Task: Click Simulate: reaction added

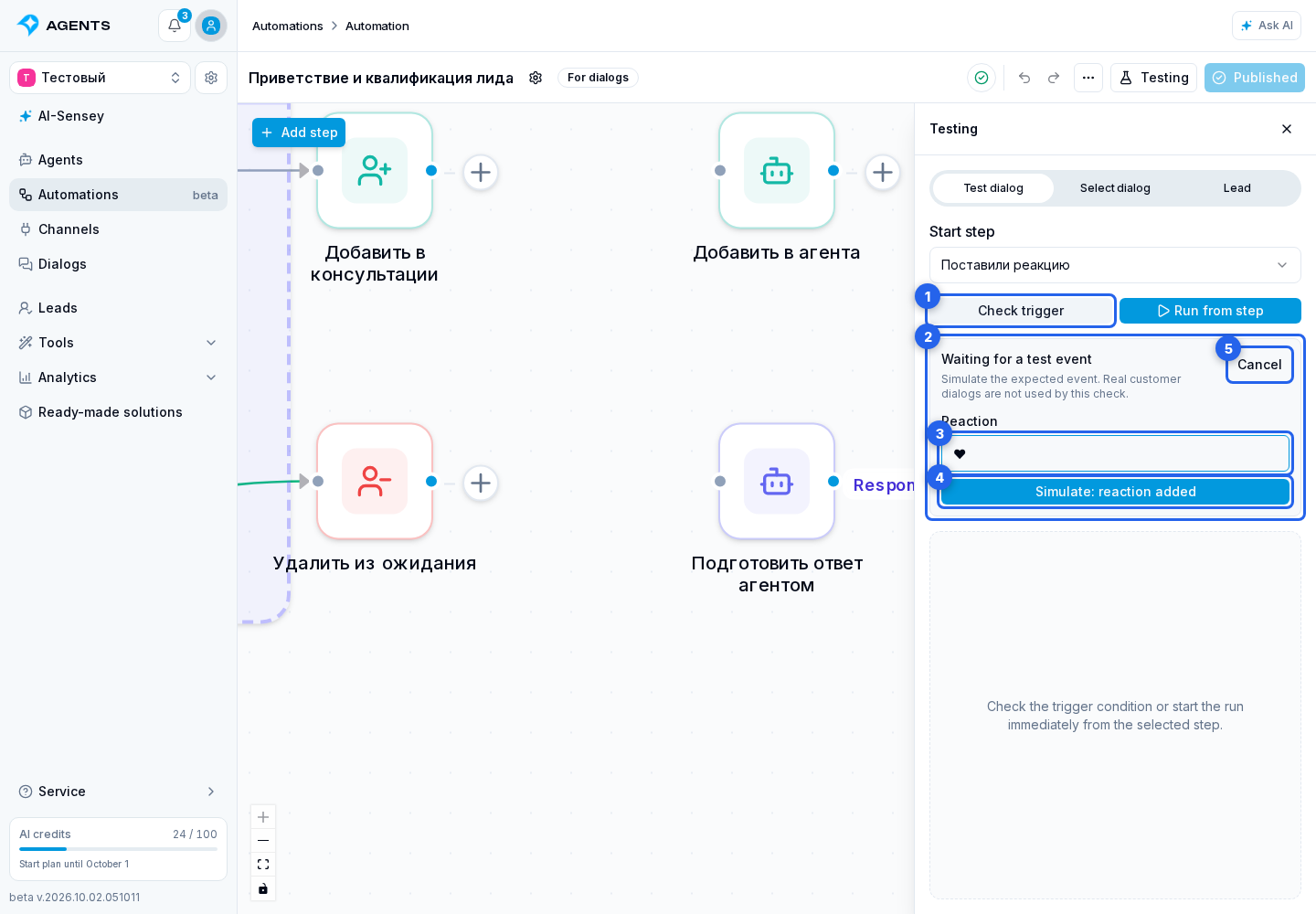Action: point(1115,492)
